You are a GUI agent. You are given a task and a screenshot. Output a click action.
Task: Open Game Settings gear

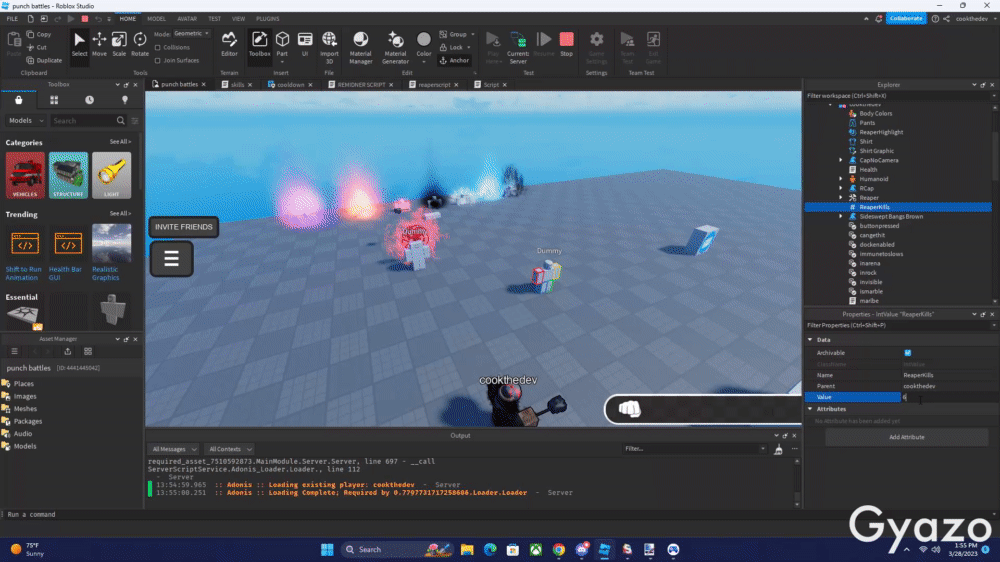pyautogui.click(x=596, y=47)
